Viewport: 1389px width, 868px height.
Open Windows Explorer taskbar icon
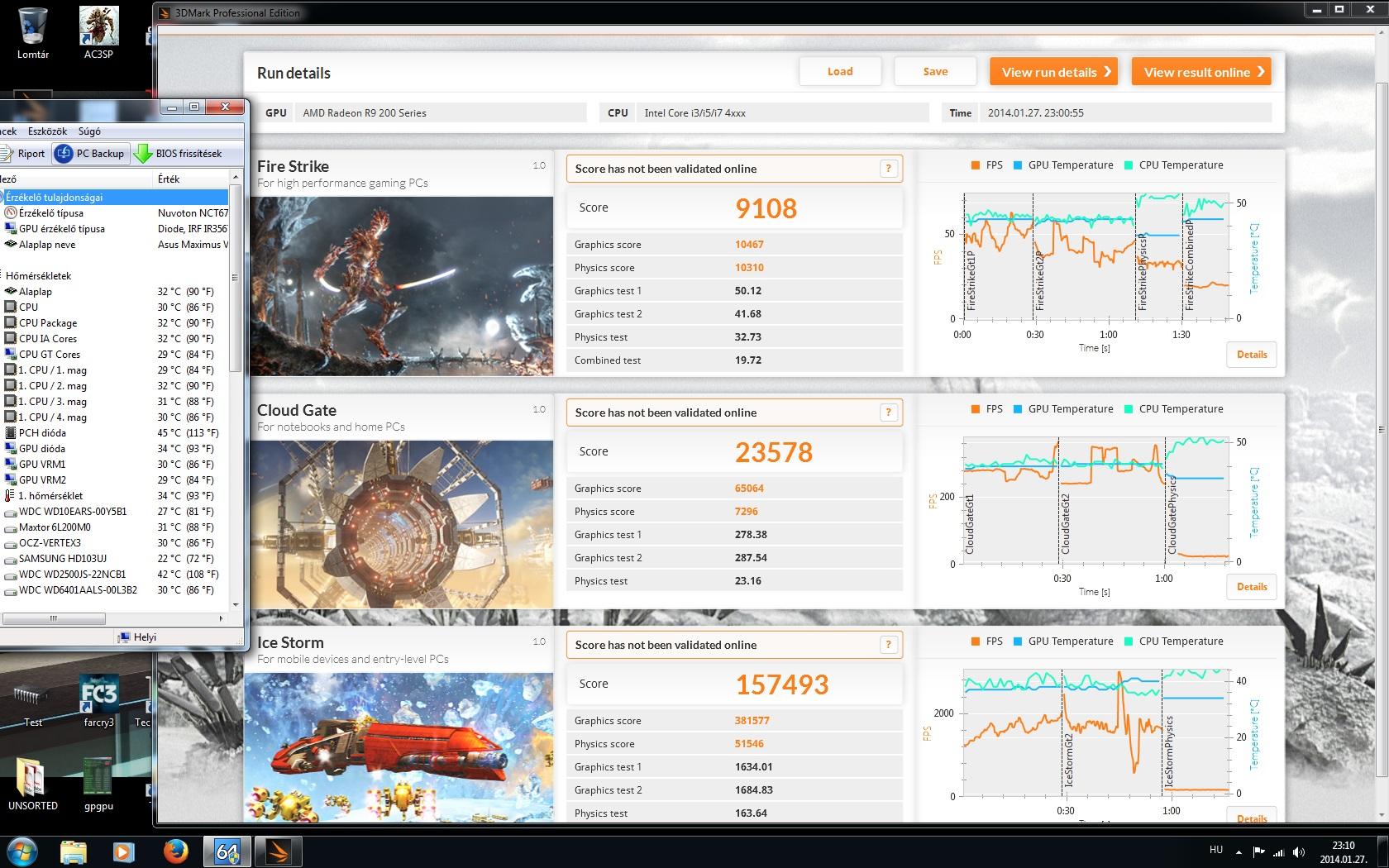point(74,851)
